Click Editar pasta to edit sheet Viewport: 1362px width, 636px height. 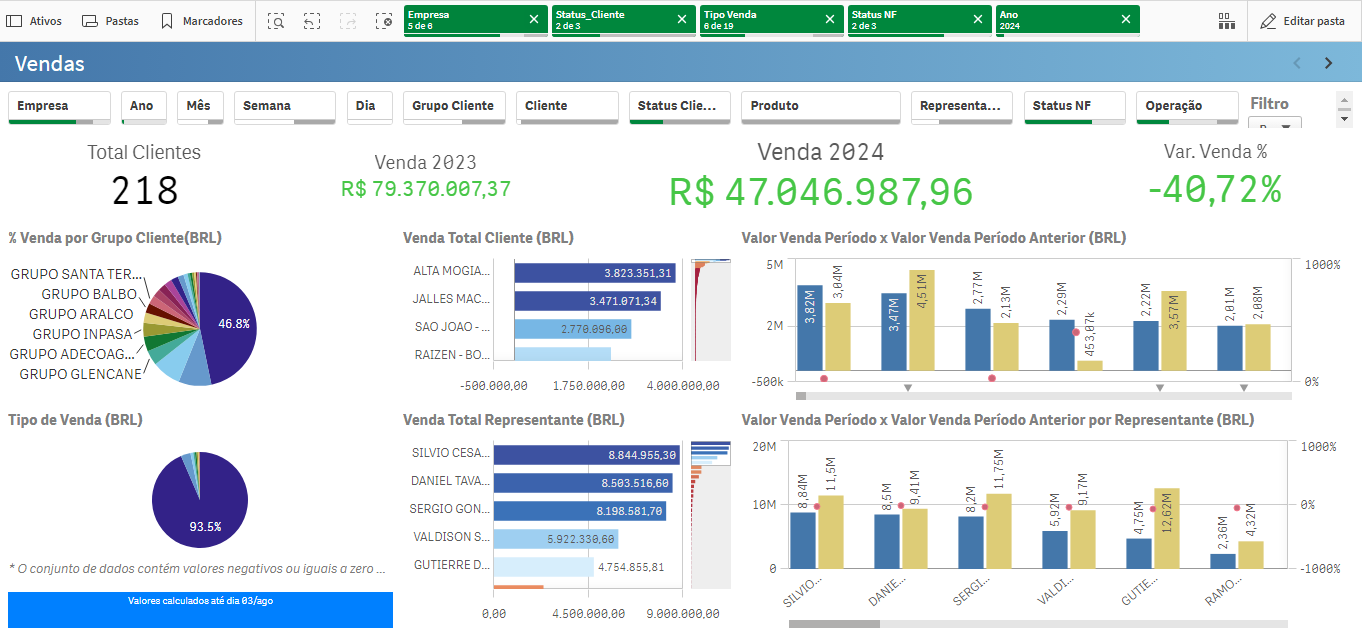1302,21
